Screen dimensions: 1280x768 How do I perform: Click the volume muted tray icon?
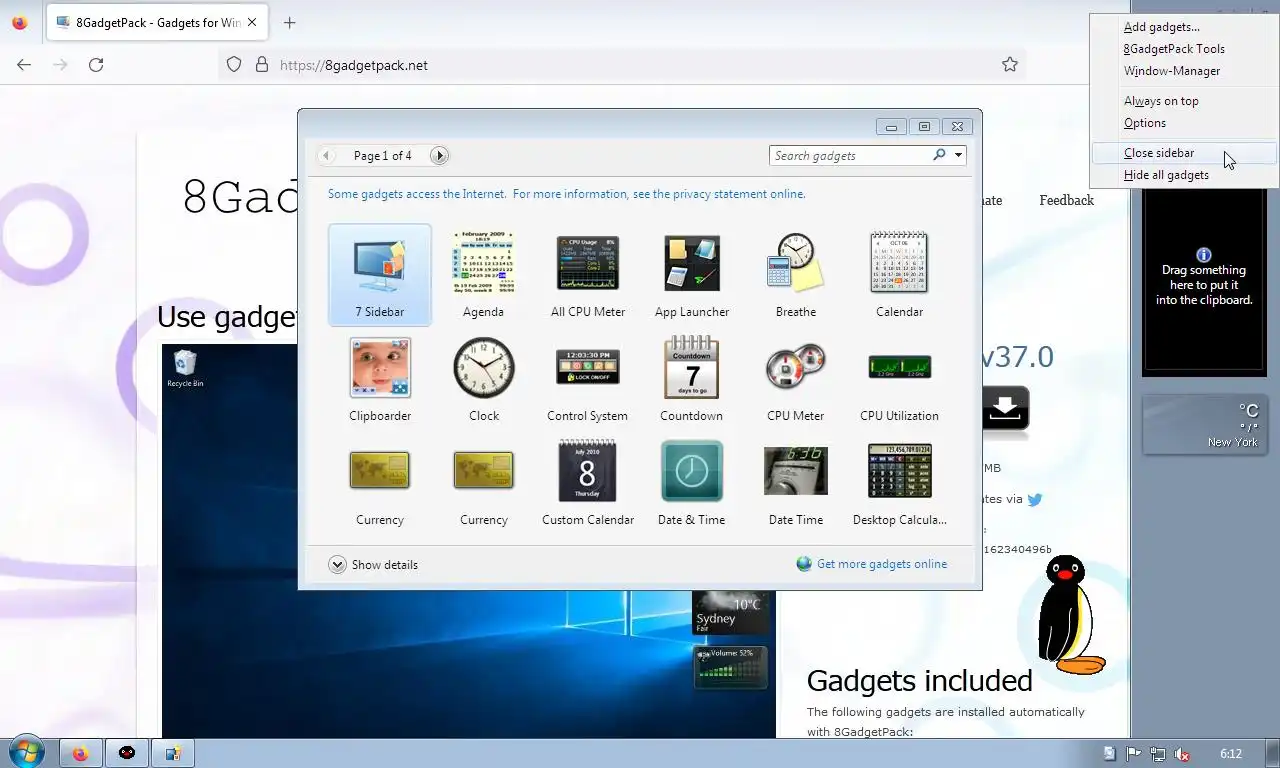point(1181,754)
